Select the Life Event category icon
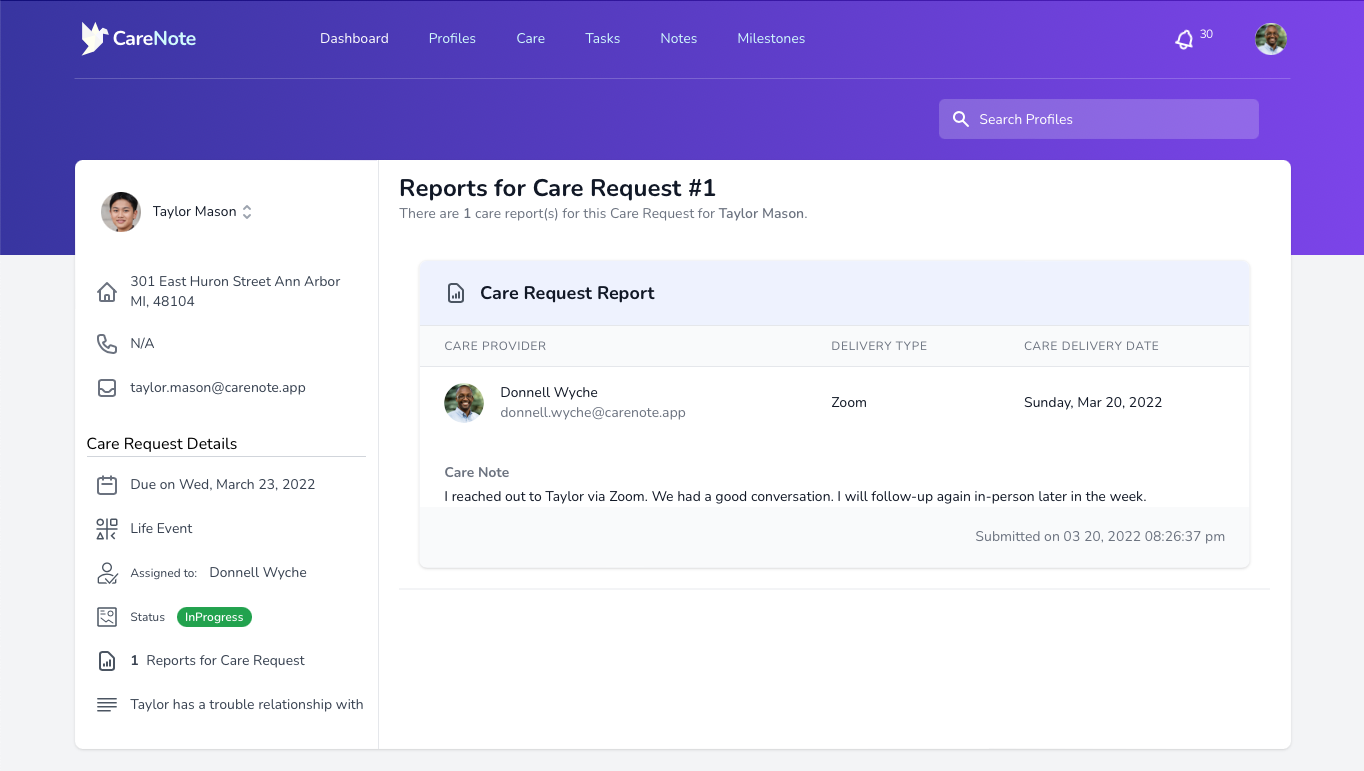Viewport: 1364px width, 771px height. pos(107,528)
